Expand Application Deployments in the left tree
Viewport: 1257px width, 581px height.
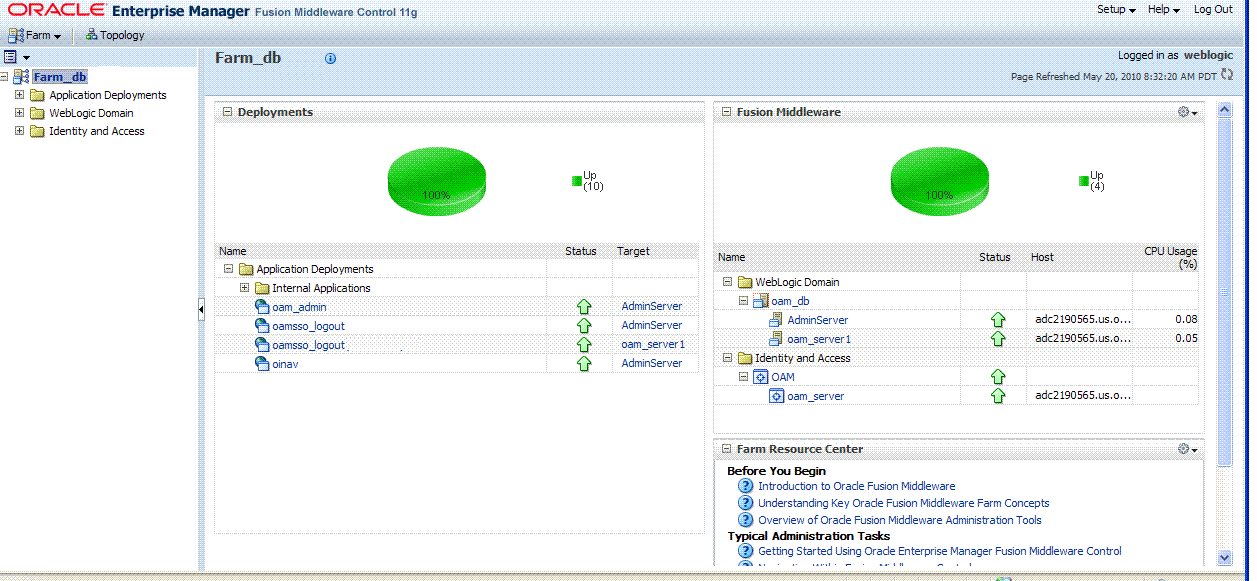(x=19, y=95)
